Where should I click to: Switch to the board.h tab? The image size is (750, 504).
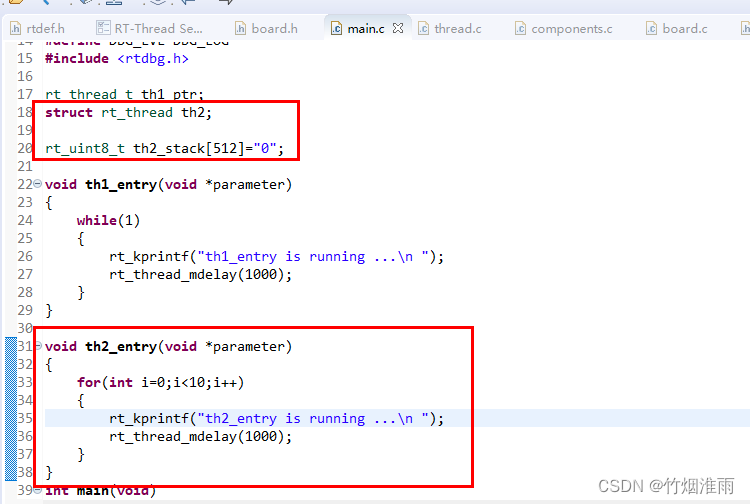coord(266,29)
